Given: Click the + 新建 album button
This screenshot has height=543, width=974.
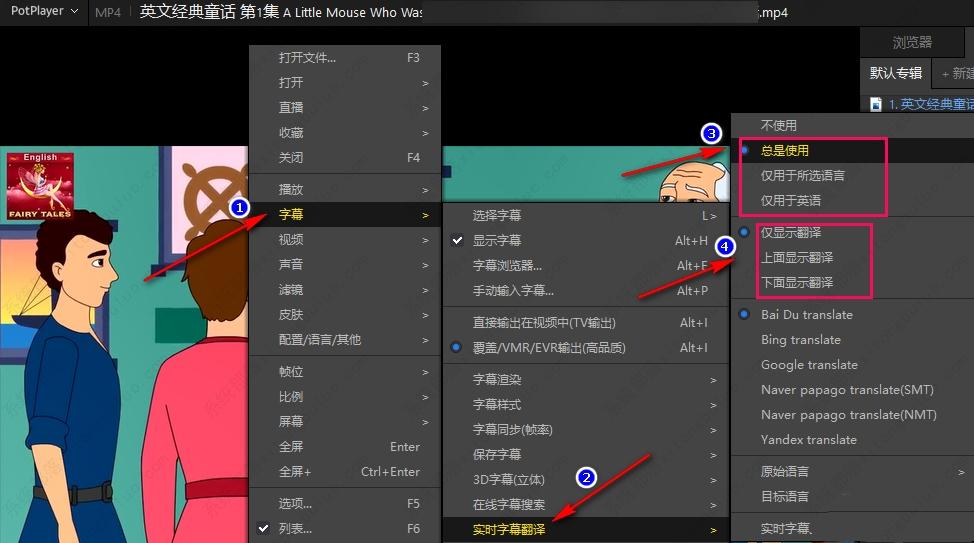Looking at the screenshot, I should (x=957, y=73).
